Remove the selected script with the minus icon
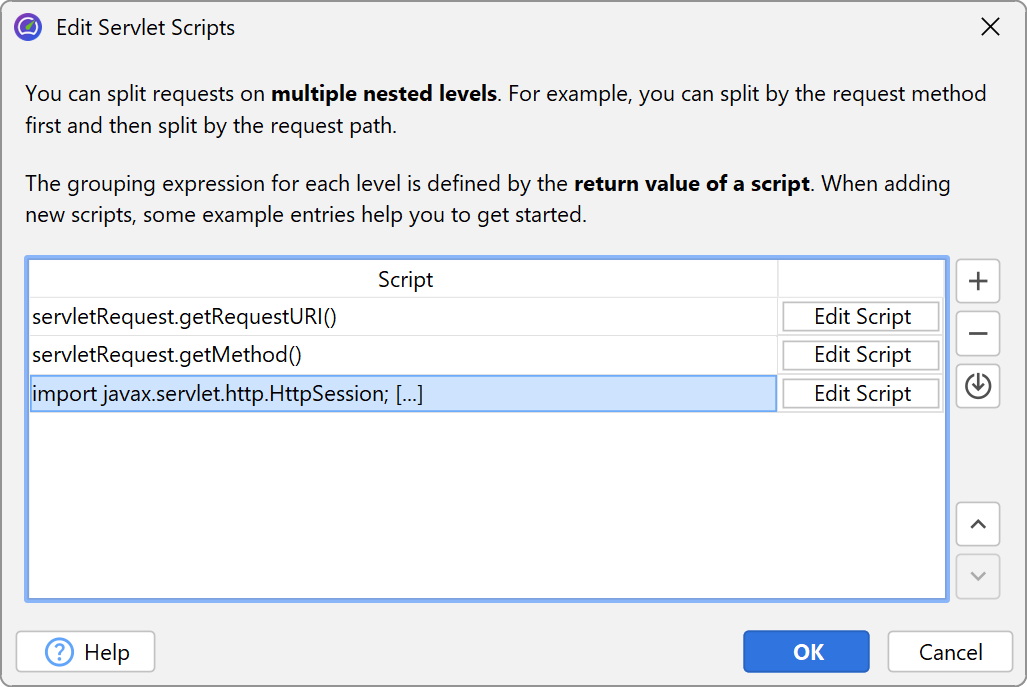1027x687 pixels. pyautogui.click(x=978, y=334)
